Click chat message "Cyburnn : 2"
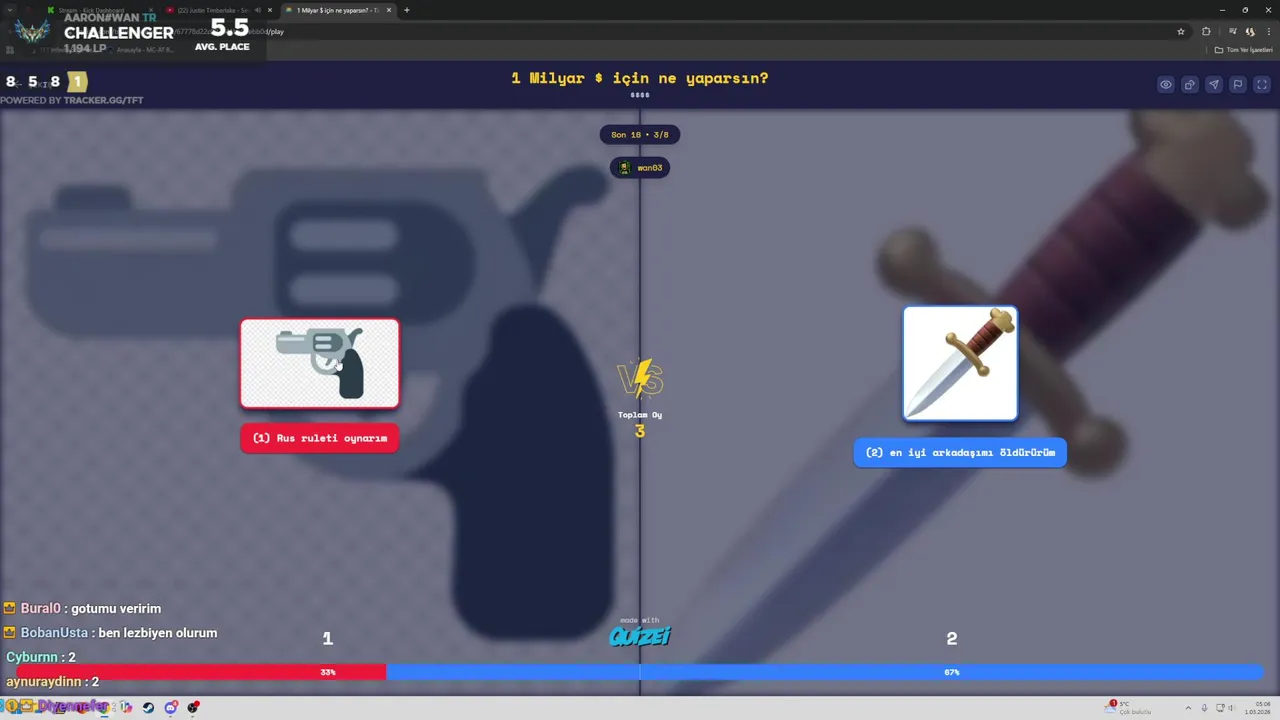The height and width of the screenshot is (720, 1280). (41, 657)
